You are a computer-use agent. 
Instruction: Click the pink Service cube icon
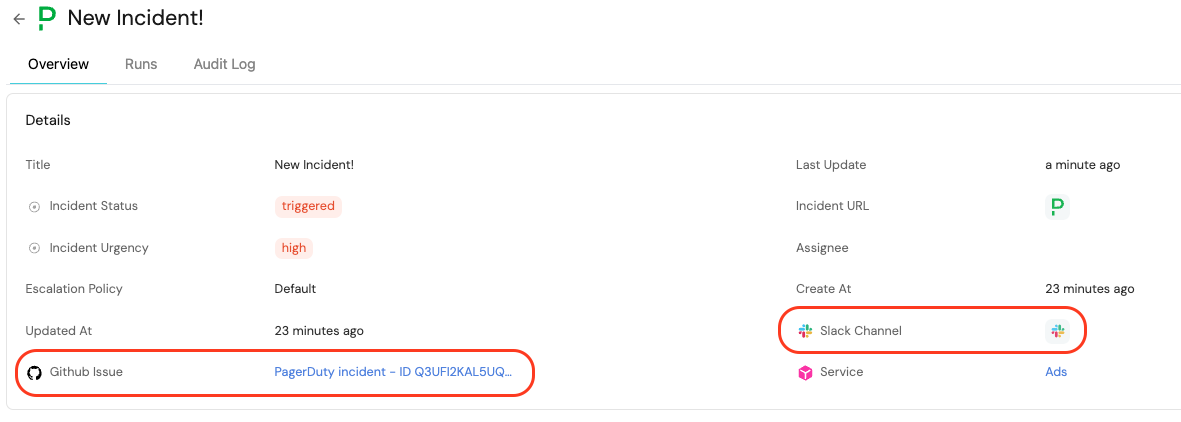(x=805, y=372)
